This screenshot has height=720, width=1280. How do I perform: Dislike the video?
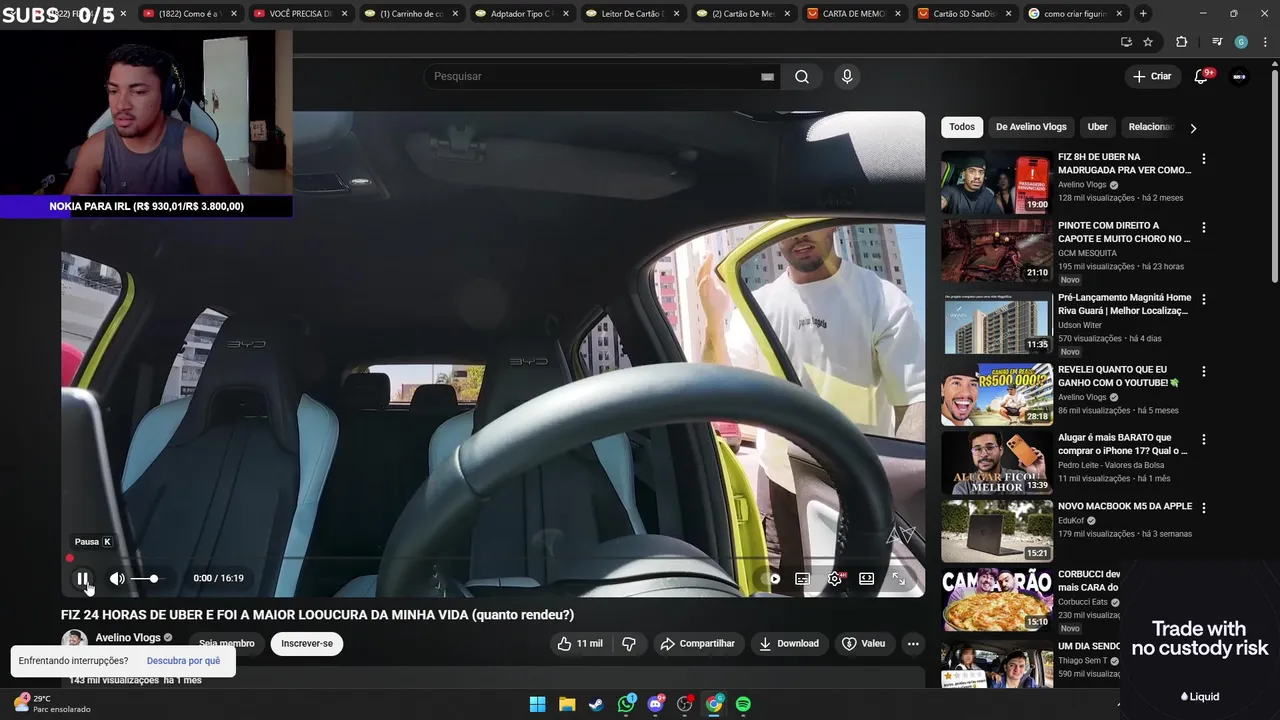629,644
